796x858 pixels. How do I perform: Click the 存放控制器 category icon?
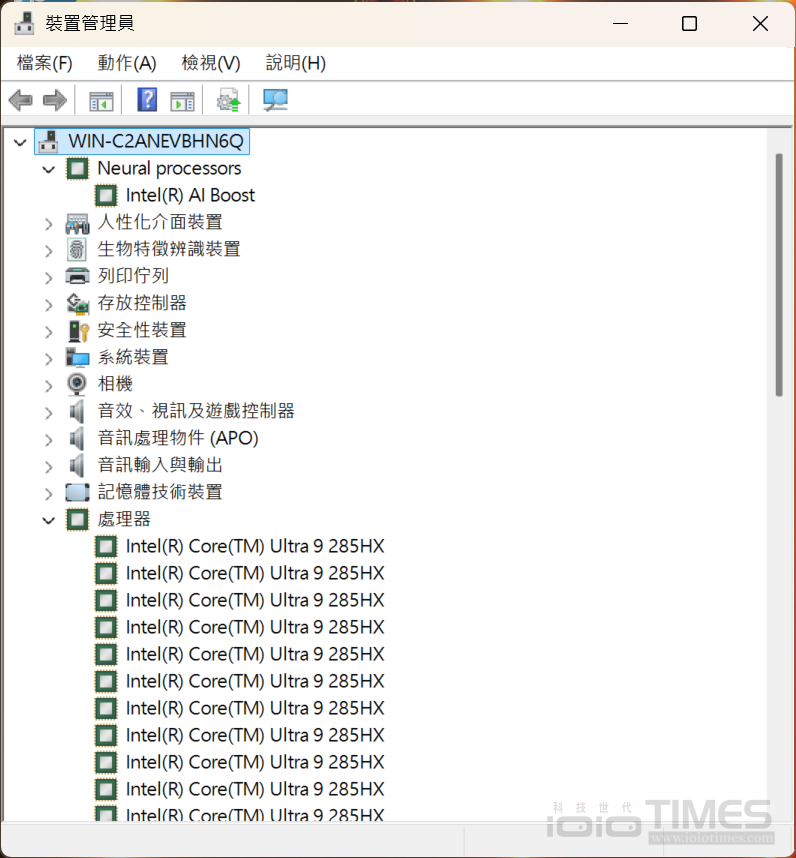[x=77, y=304]
